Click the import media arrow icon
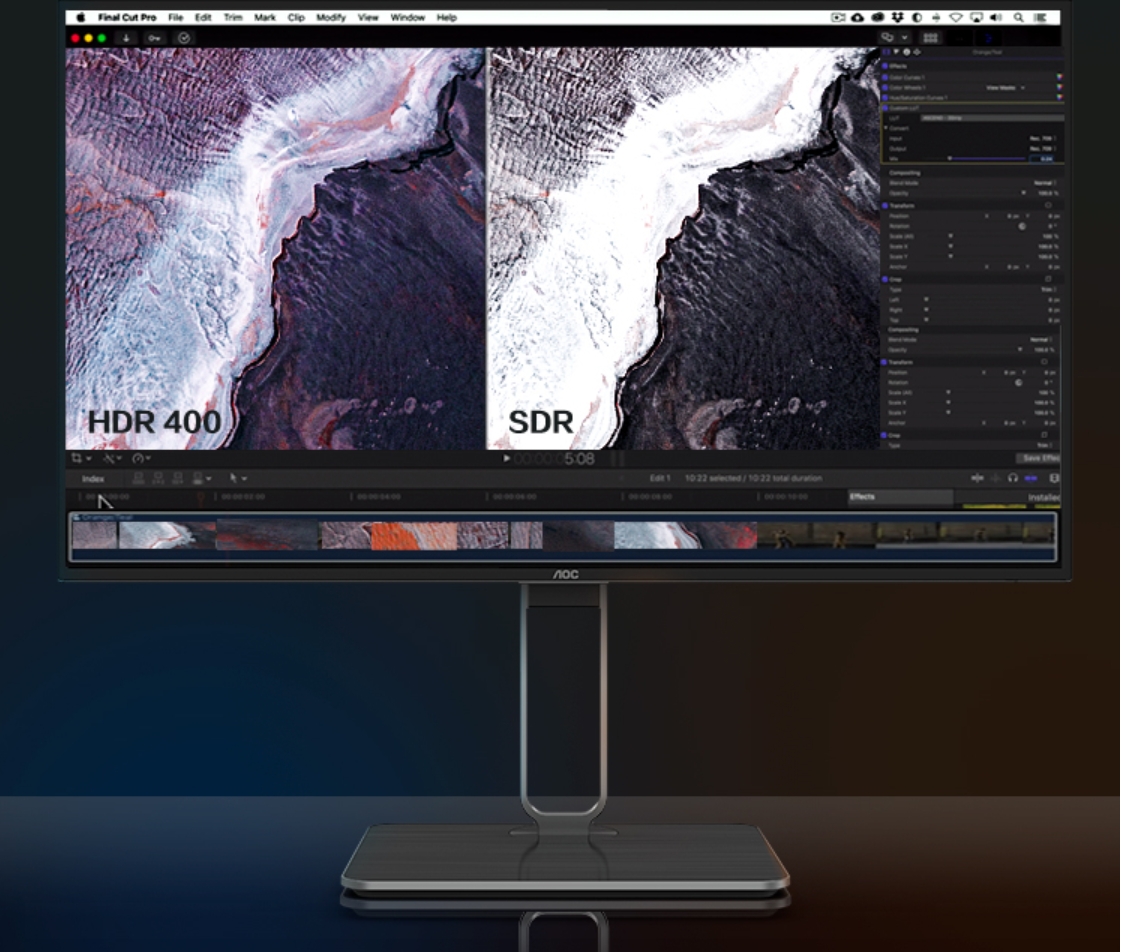Screen dimensions: 1123x952 coord(127,38)
